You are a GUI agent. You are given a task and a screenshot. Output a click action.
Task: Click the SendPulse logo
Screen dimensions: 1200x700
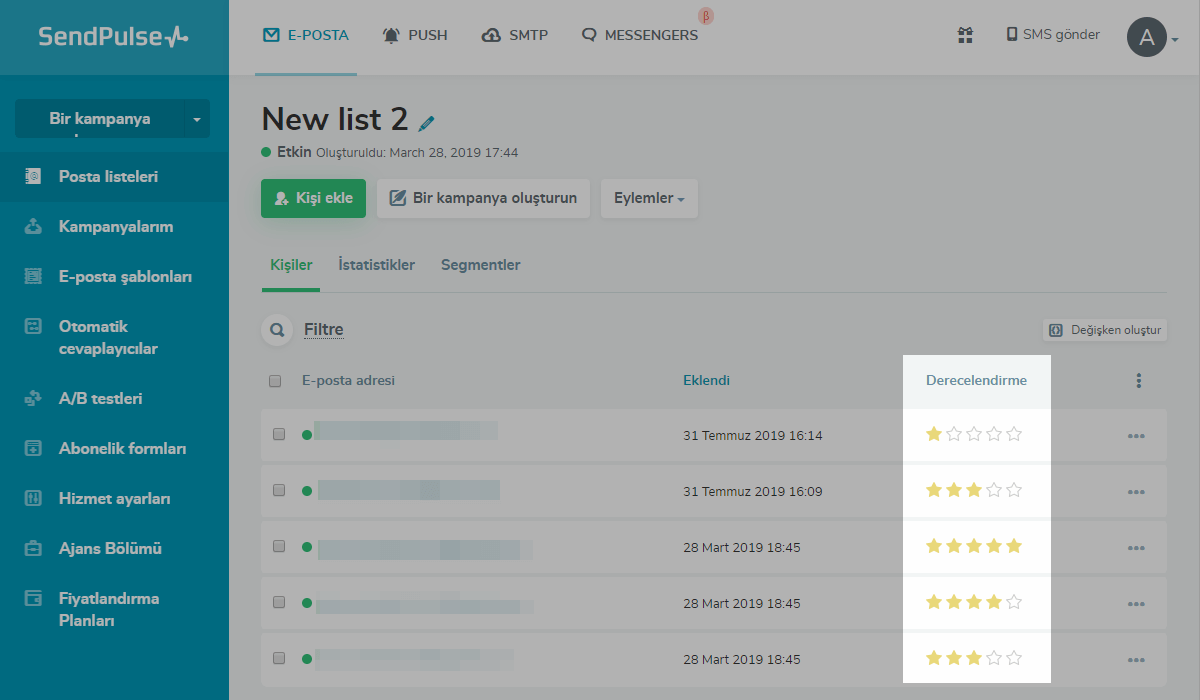pyautogui.click(x=113, y=37)
